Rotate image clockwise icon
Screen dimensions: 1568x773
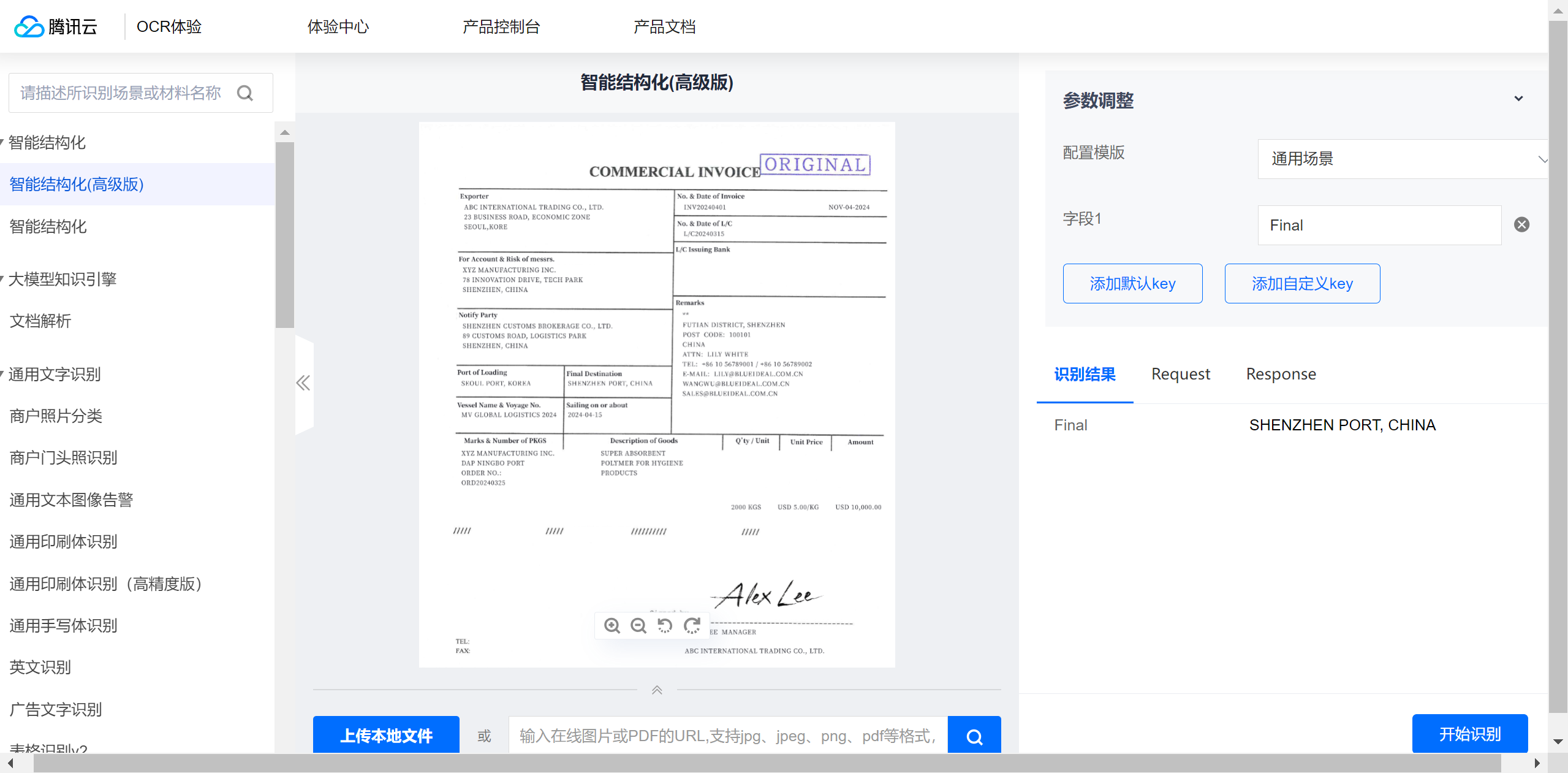pyautogui.click(x=692, y=625)
